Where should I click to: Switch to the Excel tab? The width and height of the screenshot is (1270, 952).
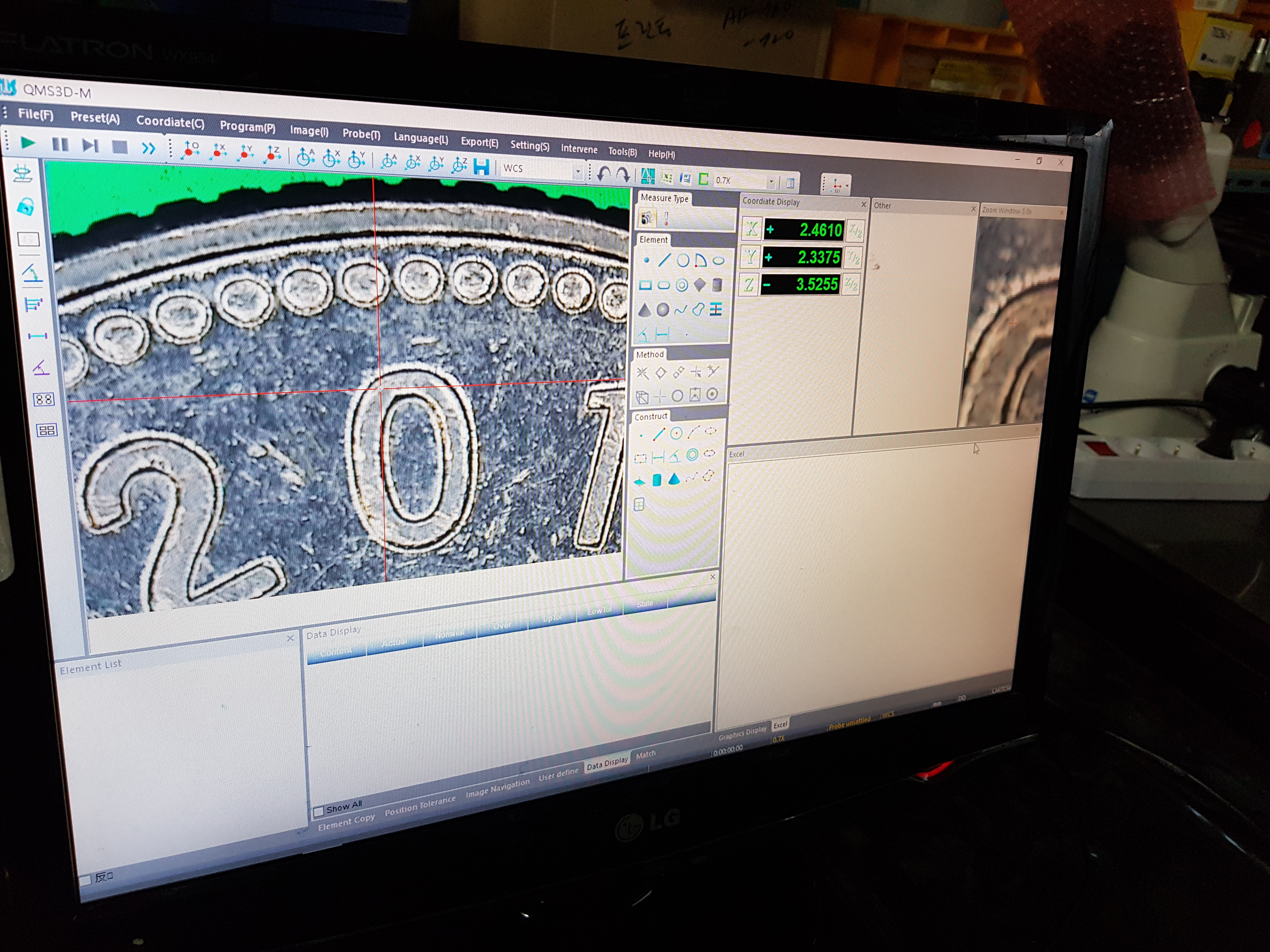pos(780,725)
